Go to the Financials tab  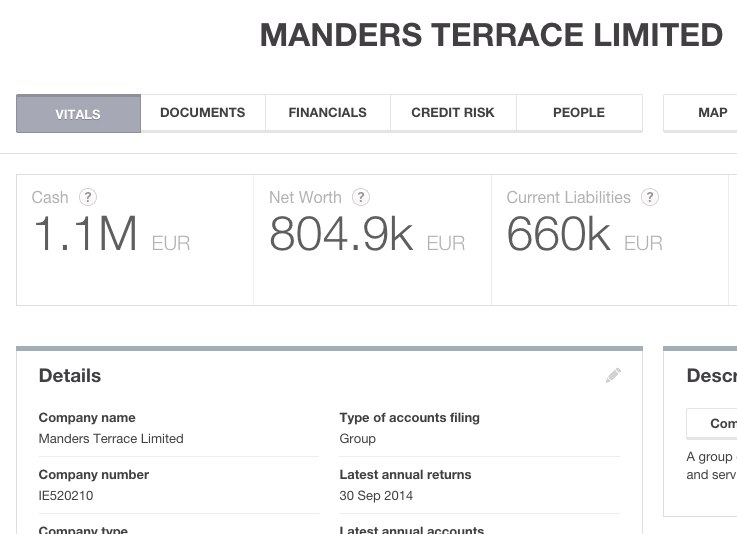coord(328,113)
